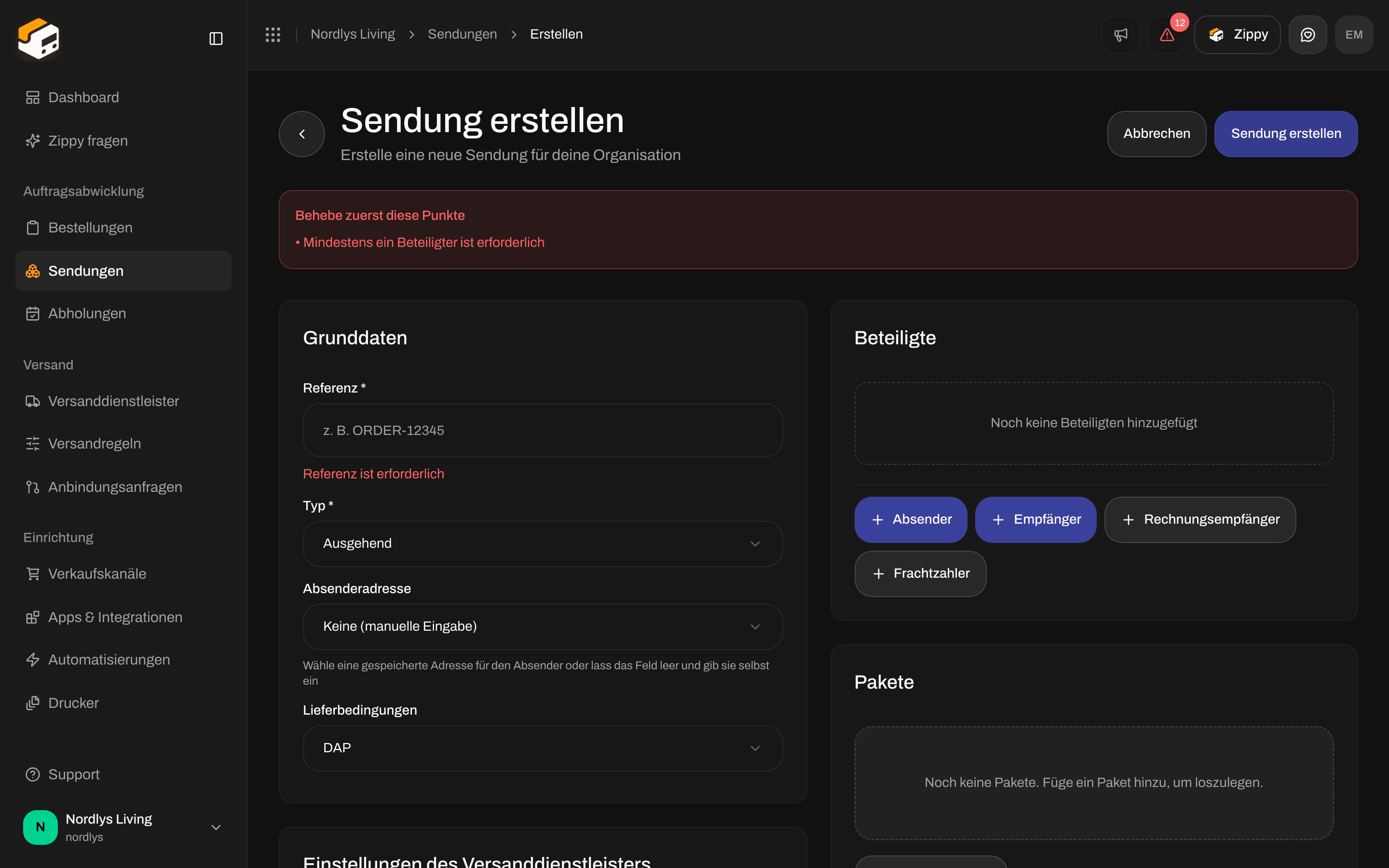
Task: Open alerts icon with 12 badge
Action: tap(1167, 34)
